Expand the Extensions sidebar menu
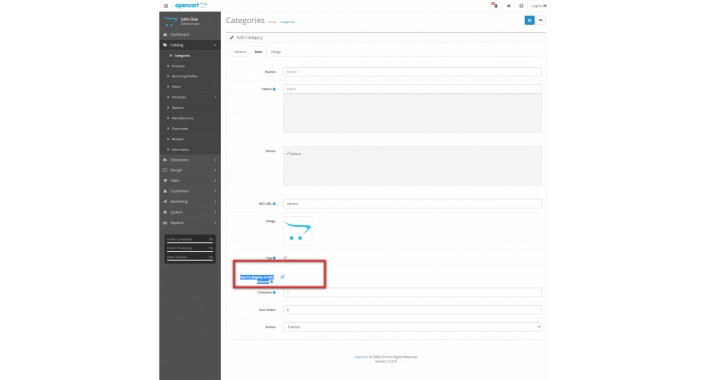 click(x=190, y=160)
